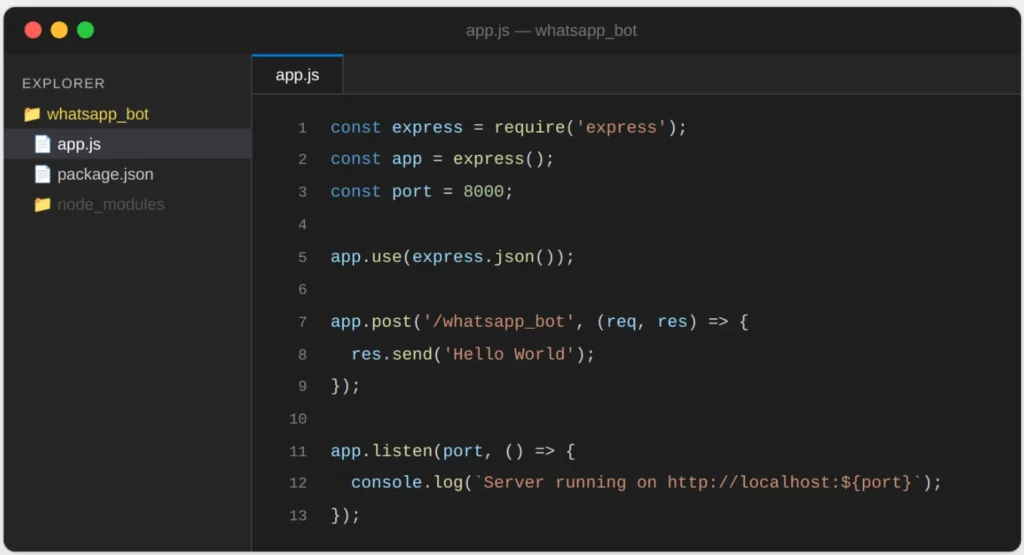Click the '/whatsapp_bot' route string
This screenshot has width=1024, height=555.
coord(498,322)
